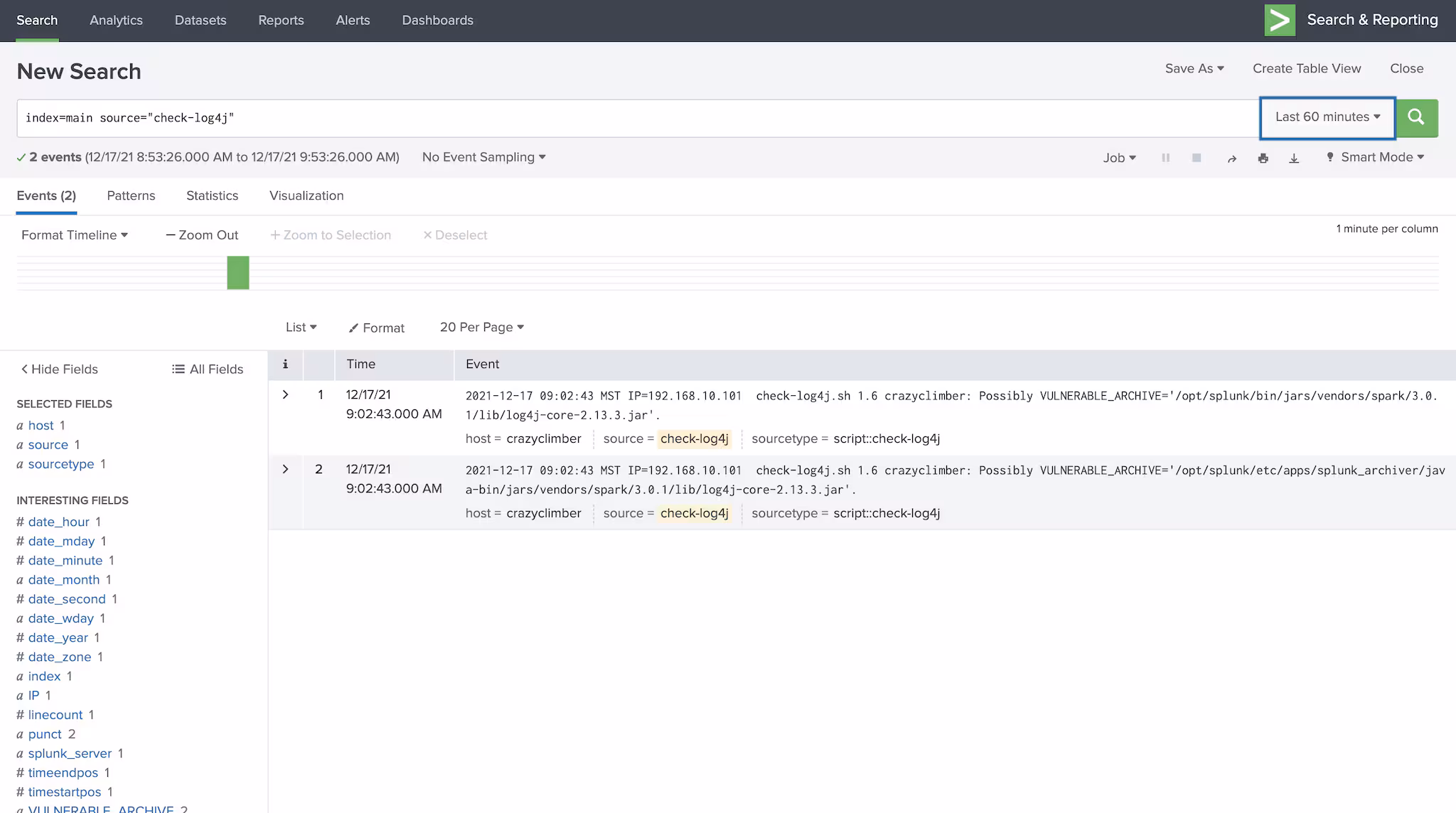The height and width of the screenshot is (813, 1456).
Task: Click the print results icon
Action: click(1263, 158)
